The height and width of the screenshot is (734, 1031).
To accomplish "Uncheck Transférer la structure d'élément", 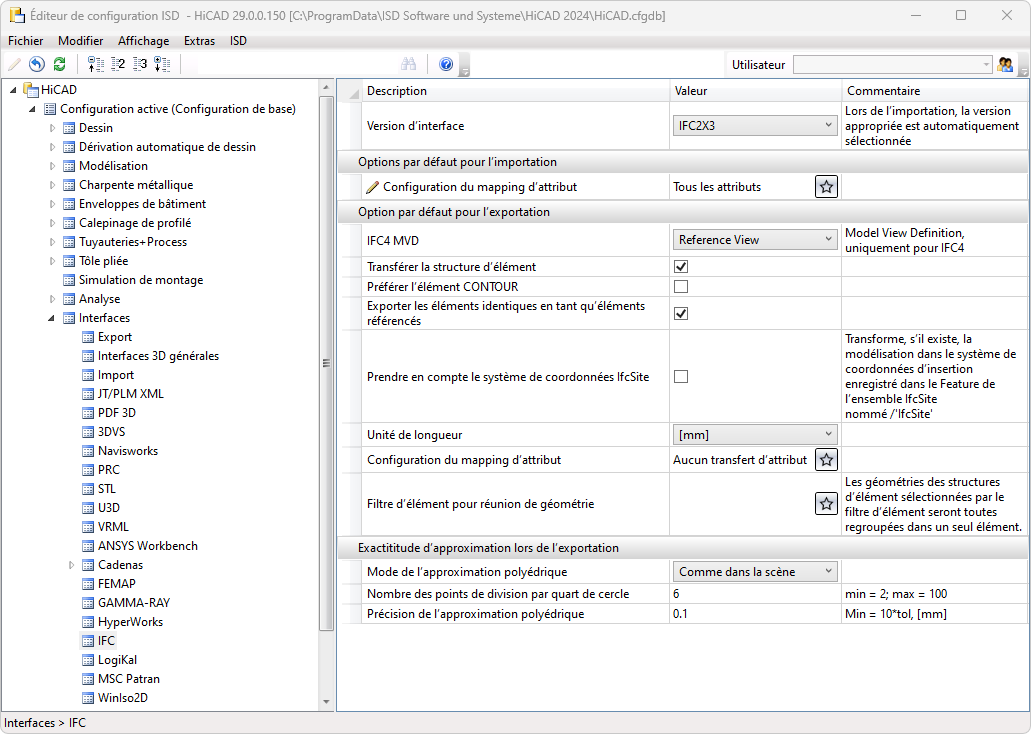I will [681, 267].
